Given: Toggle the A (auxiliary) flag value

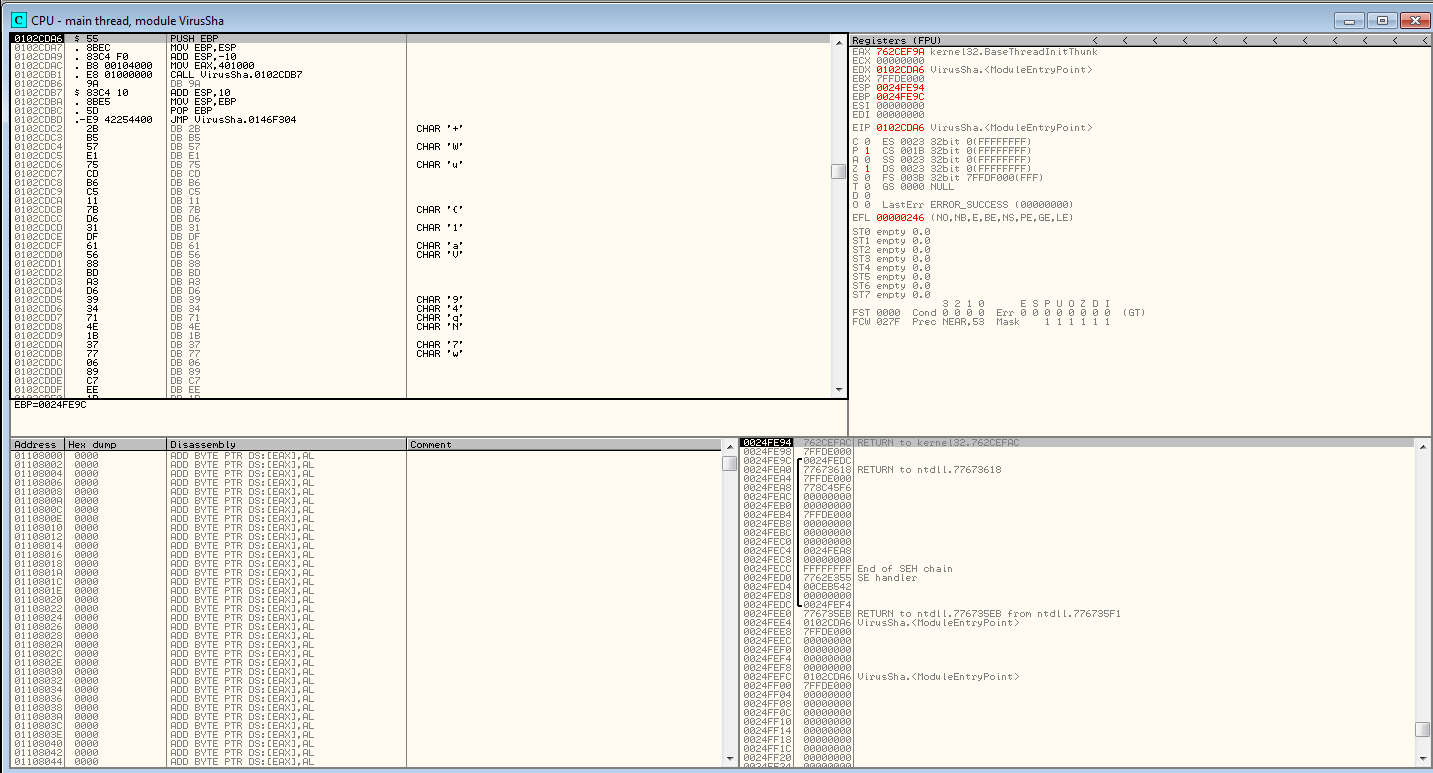Looking at the screenshot, I should (867, 160).
